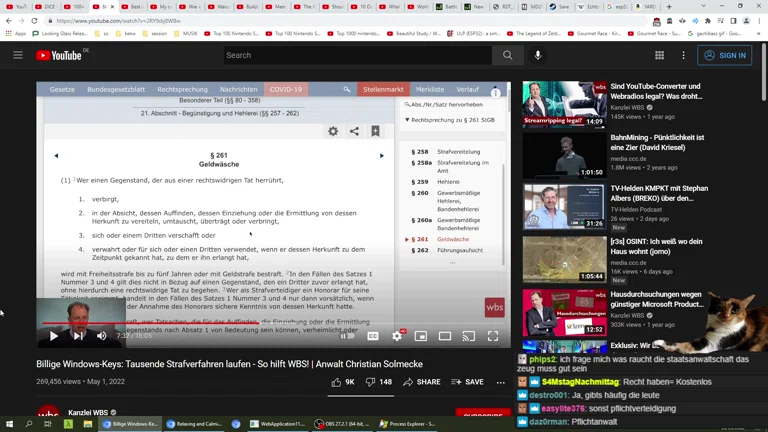This screenshot has width=768, height=432.
Task: Open the YouTube apps grid icon
Action: pyautogui.click(x=659, y=55)
